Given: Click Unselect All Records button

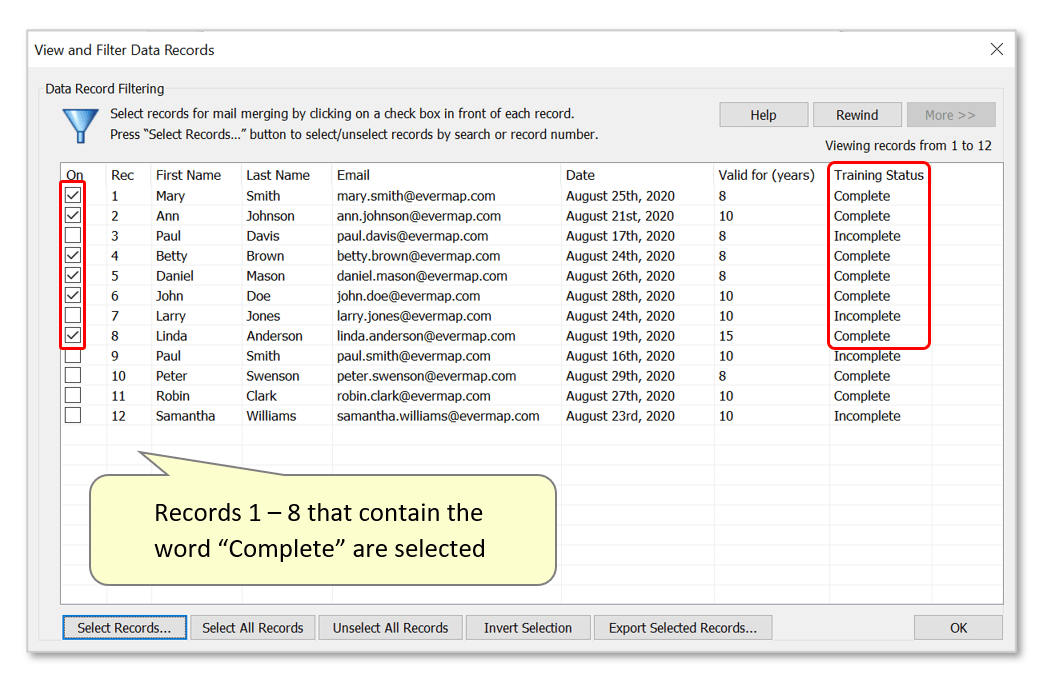Looking at the screenshot, I should click(390, 628).
